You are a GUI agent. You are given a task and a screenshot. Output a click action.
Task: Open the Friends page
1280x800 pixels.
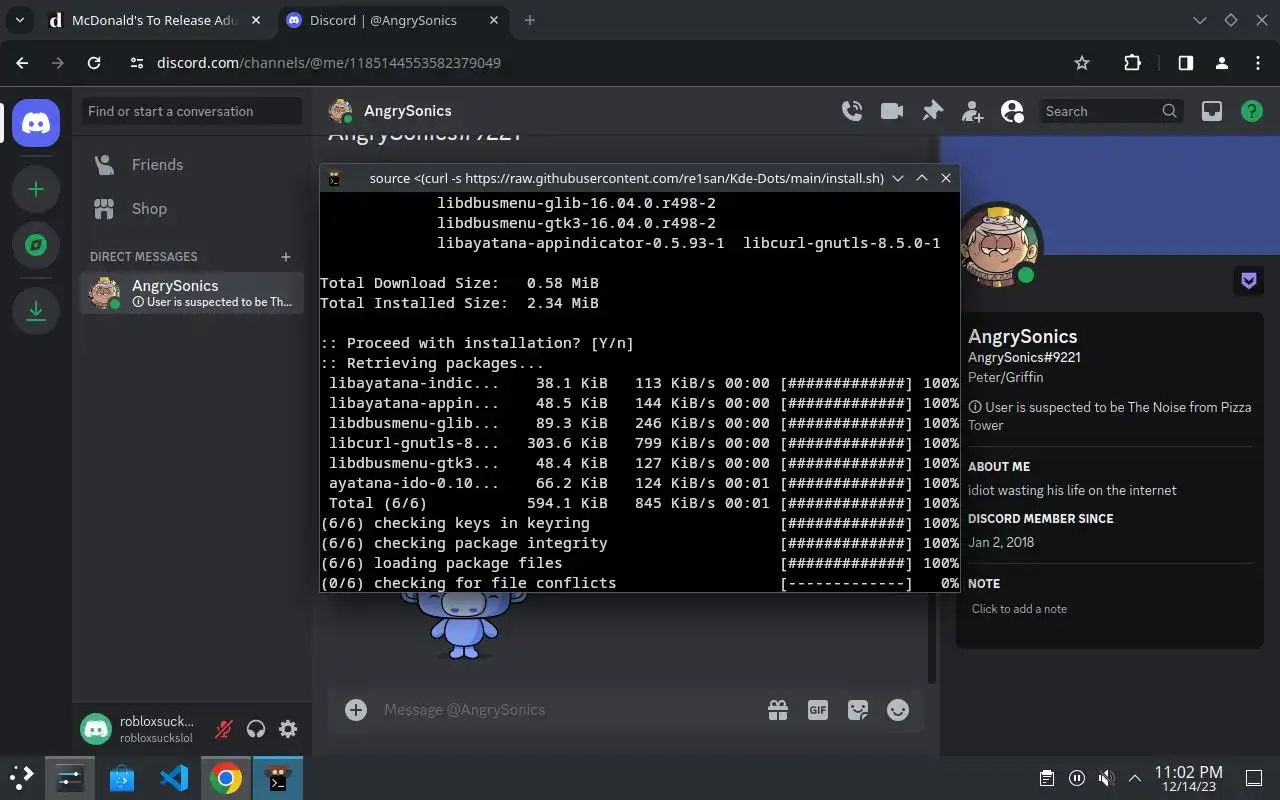[x=191, y=165]
